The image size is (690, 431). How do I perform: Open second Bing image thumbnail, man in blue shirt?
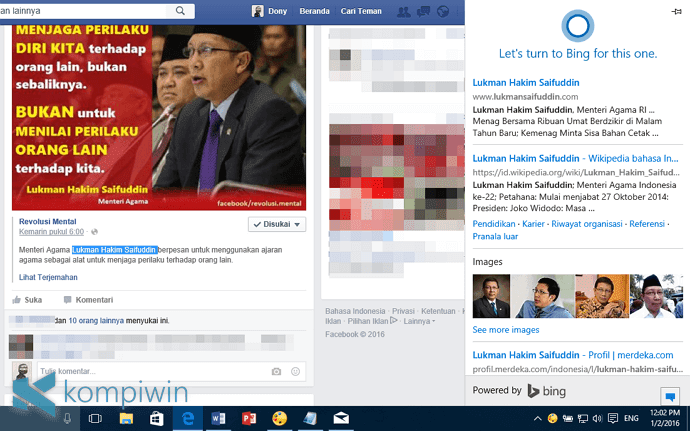[x=542, y=296]
